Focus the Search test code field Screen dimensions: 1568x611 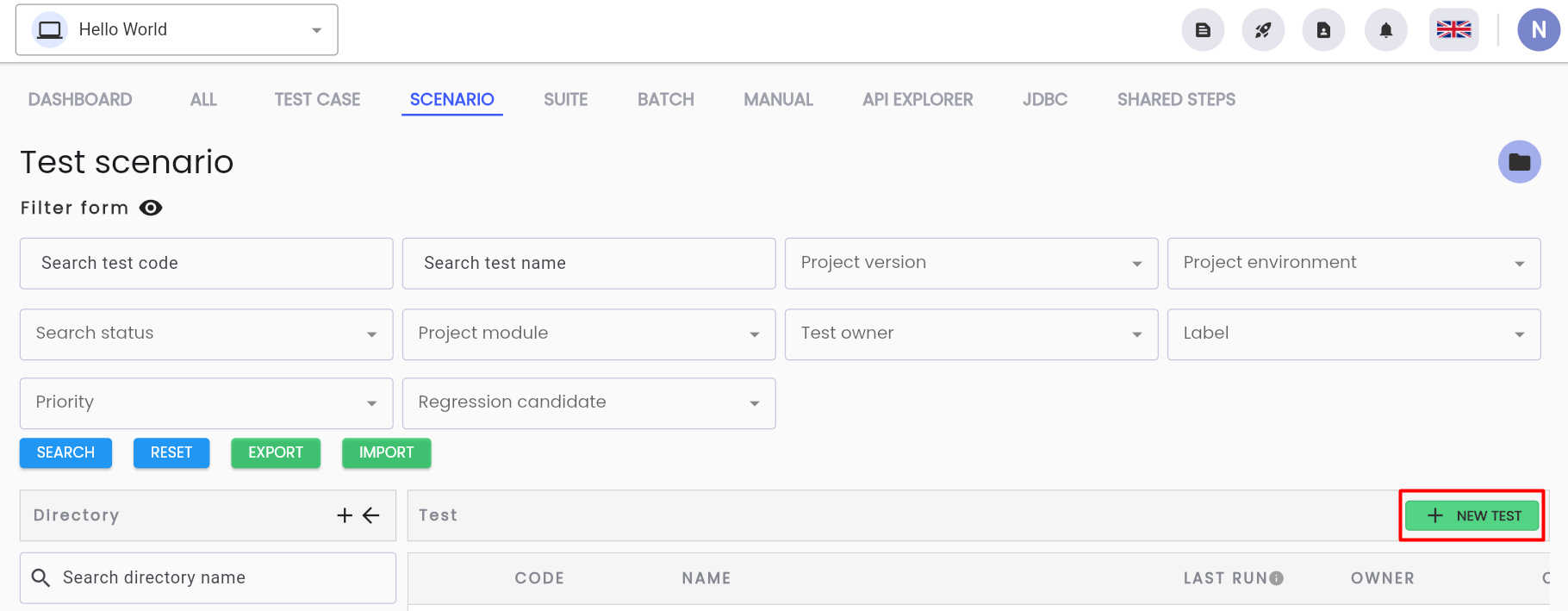coord(206,263)
